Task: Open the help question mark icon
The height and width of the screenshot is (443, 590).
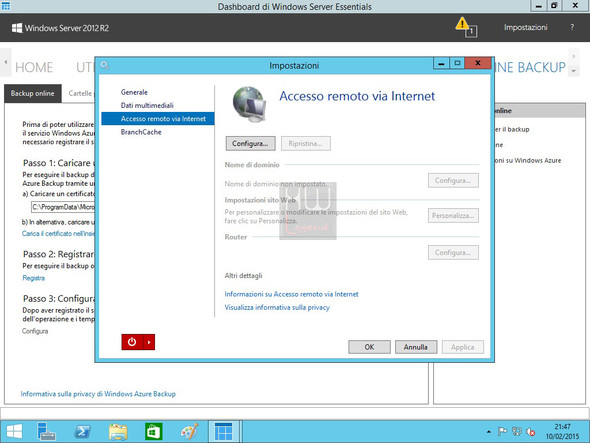Action: (x=572, y=27)
